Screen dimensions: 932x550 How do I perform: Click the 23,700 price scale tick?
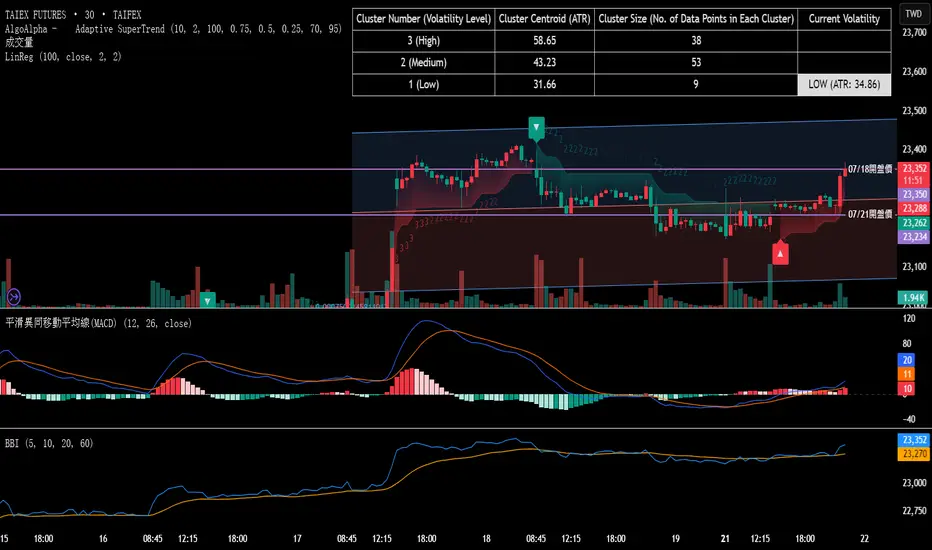coord(914,33)
